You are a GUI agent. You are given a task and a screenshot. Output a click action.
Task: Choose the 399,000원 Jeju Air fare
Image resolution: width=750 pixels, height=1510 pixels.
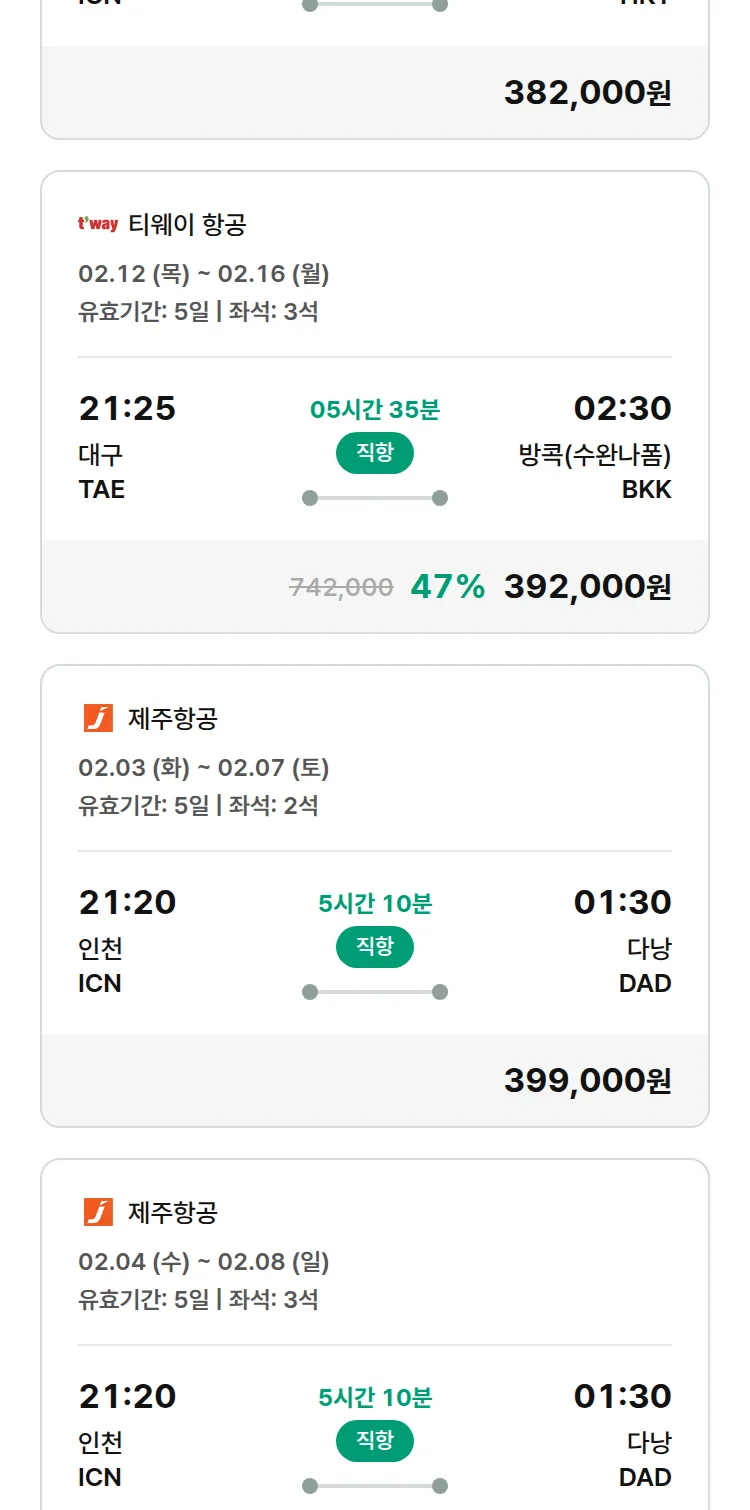[587, 1081]
